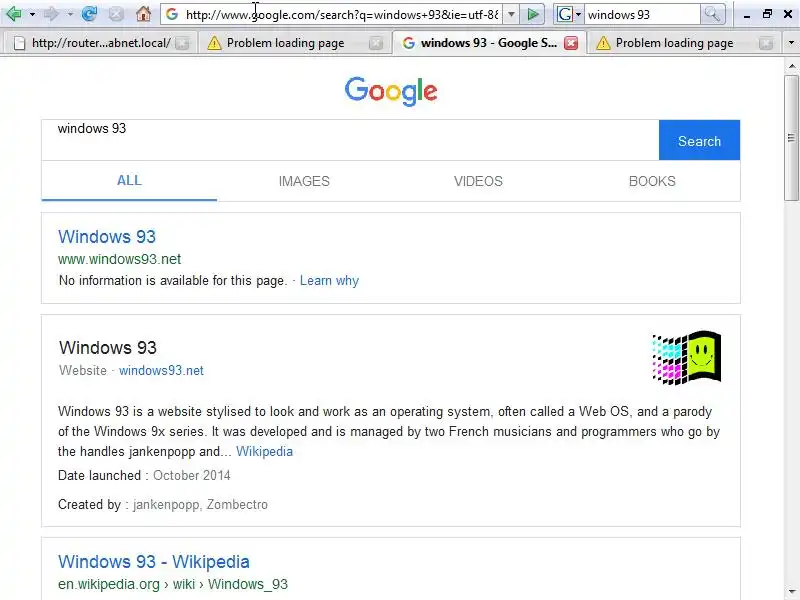Restore down the browser window
The width and height of the screenshot is (800, 600).
(x=767, y=14)
